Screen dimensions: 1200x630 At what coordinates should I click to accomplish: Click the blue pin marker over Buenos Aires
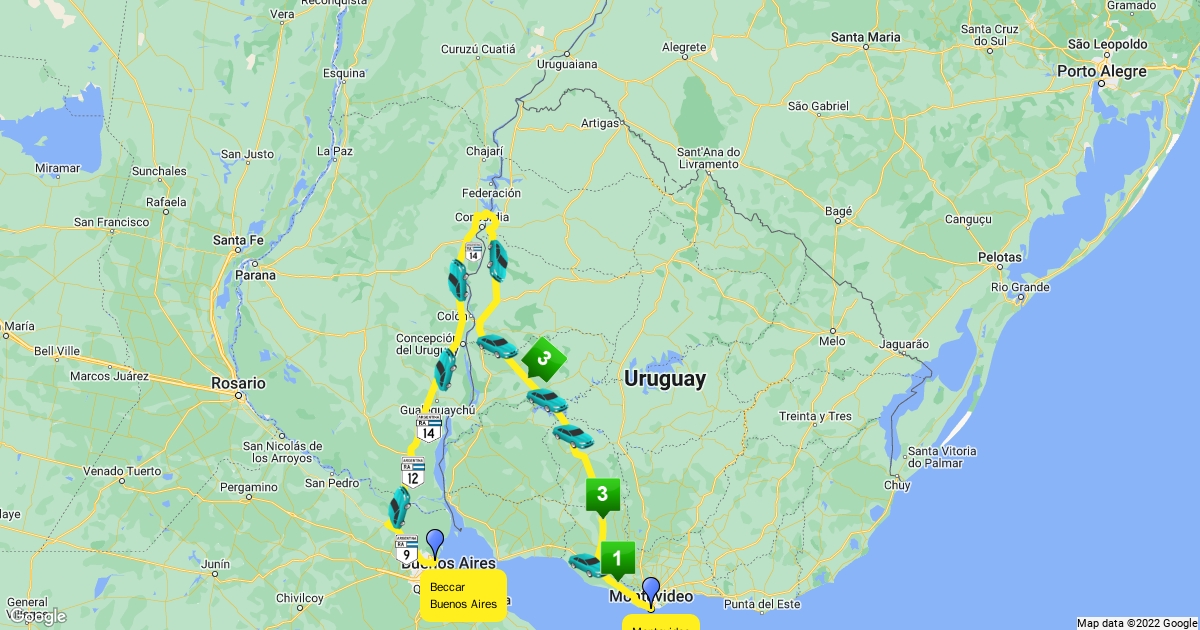click(435, 542)
